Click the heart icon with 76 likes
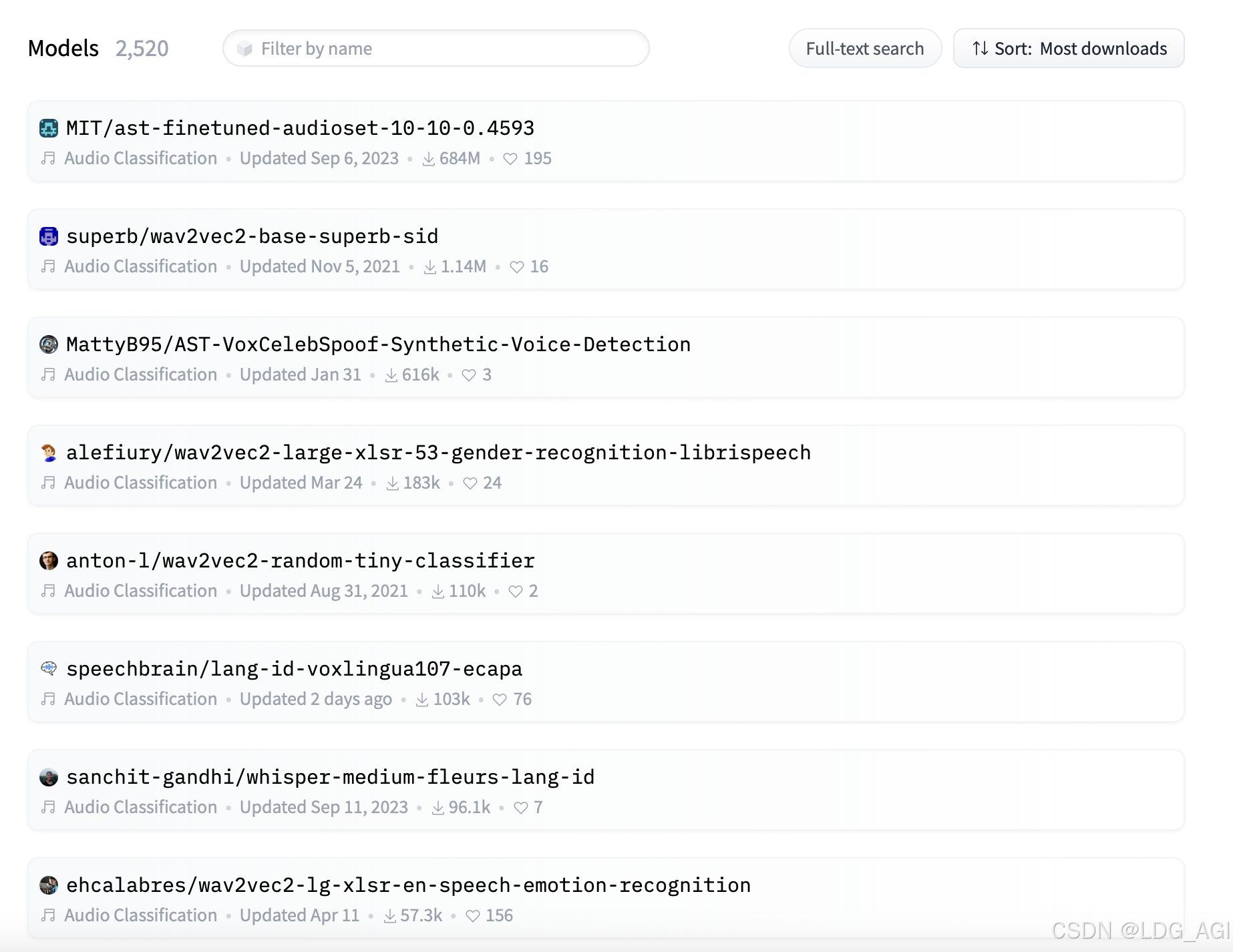 coord(500,700)
